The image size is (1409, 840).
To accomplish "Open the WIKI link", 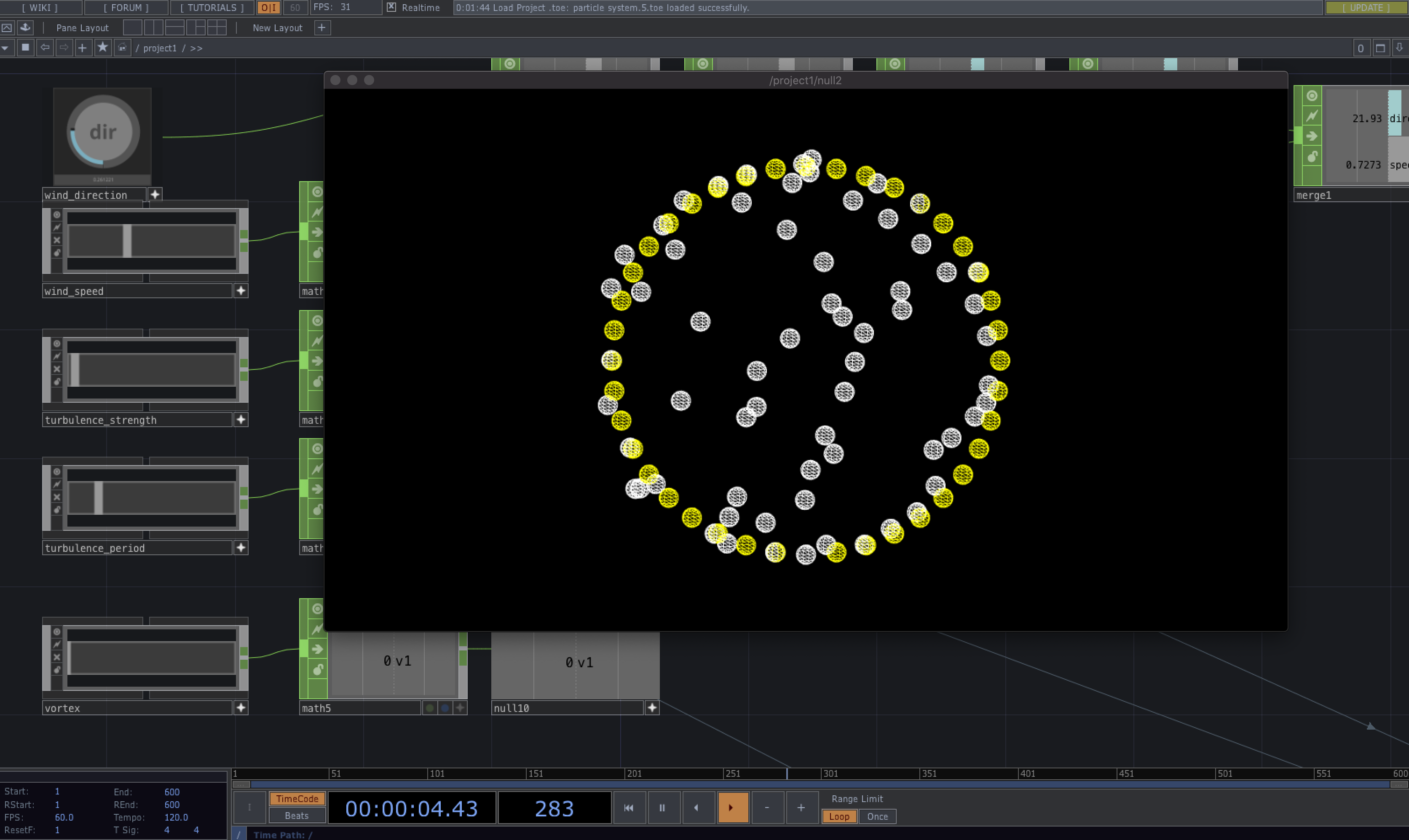I will [40, 7].
